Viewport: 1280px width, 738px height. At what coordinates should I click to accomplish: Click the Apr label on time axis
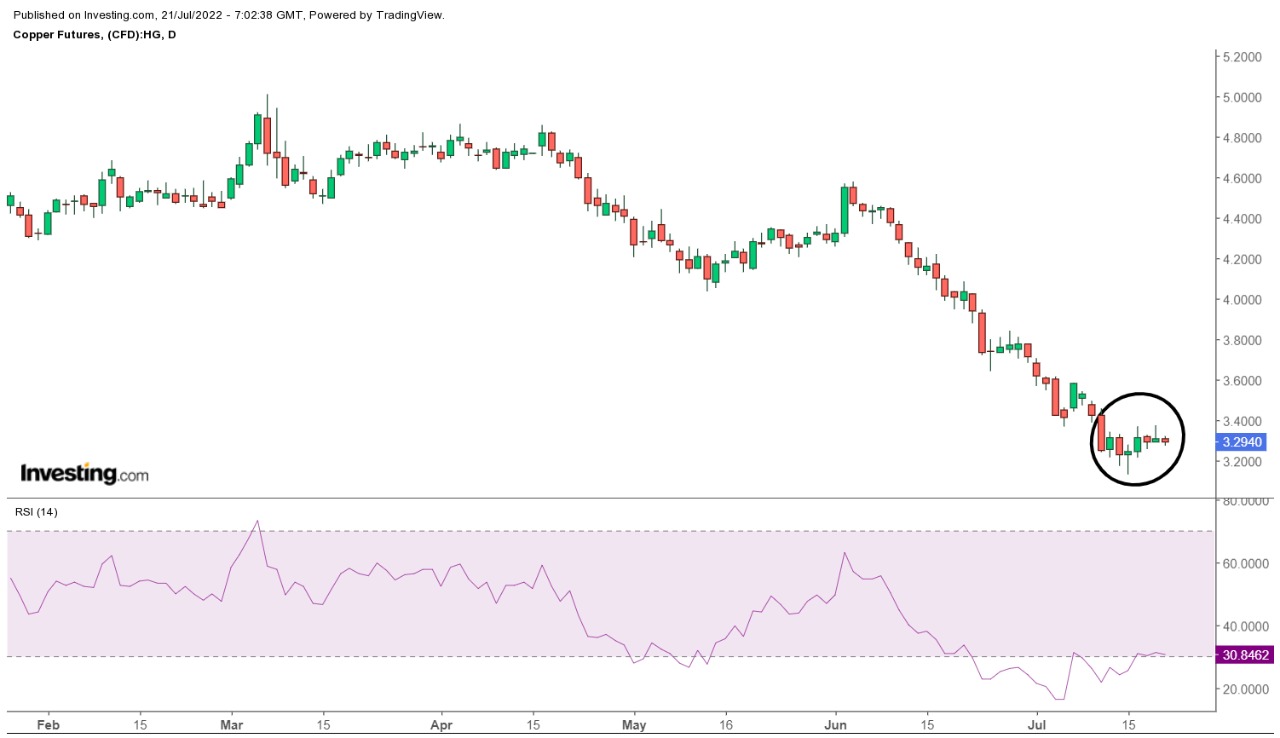pos(441,723)
